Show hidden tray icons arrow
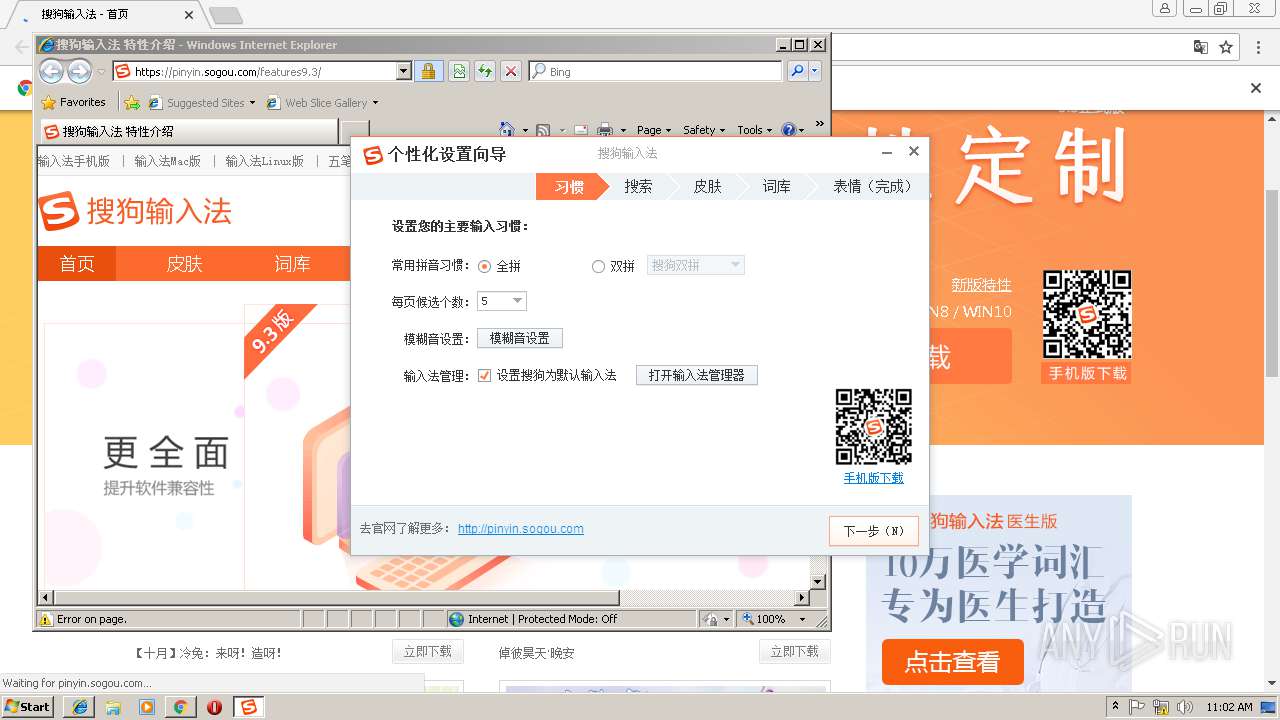The width and height of the screenshot is (1280, 720). 1116,706
